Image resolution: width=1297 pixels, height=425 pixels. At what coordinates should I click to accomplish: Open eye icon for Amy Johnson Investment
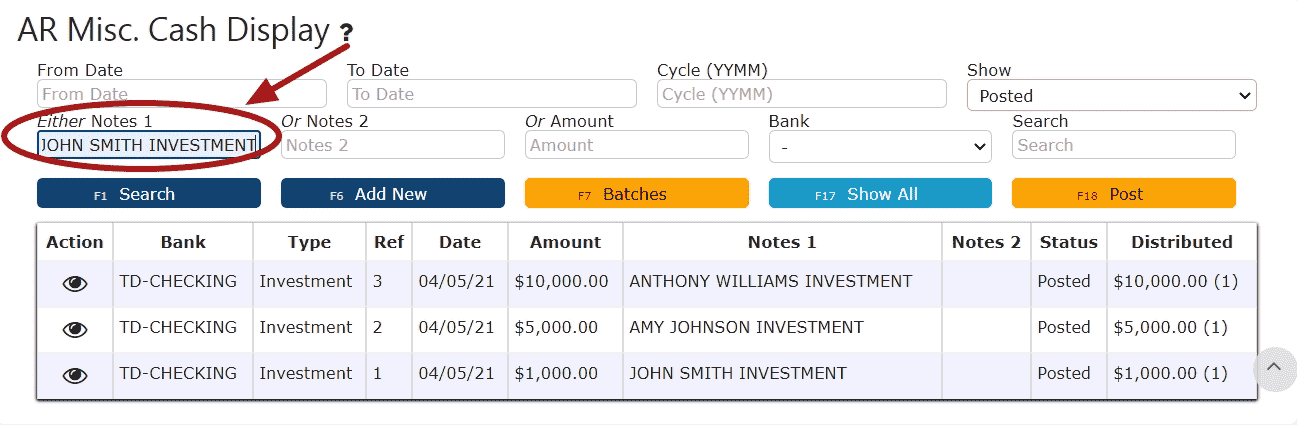(75, 329)
